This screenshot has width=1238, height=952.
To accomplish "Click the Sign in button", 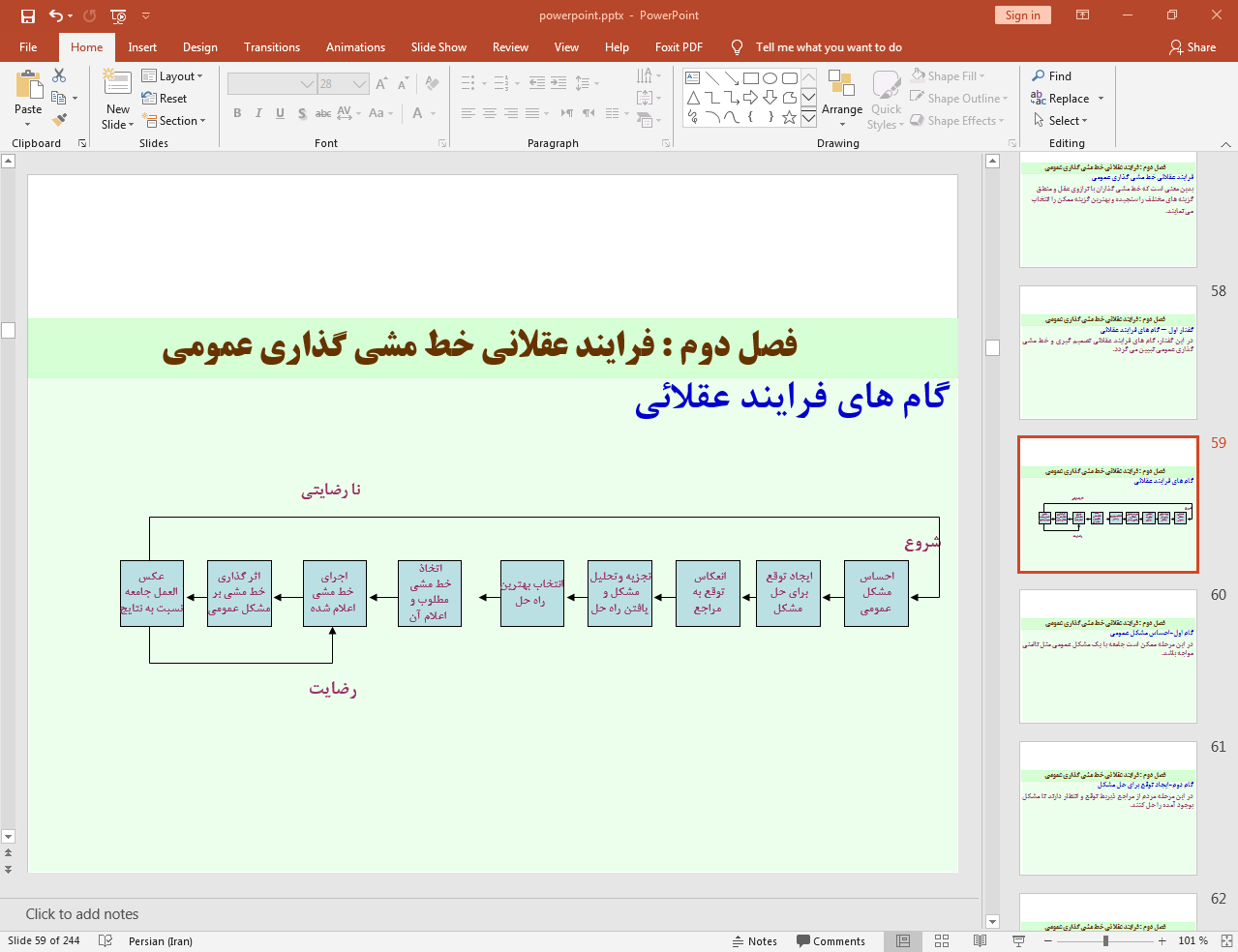I will 1022,15.
